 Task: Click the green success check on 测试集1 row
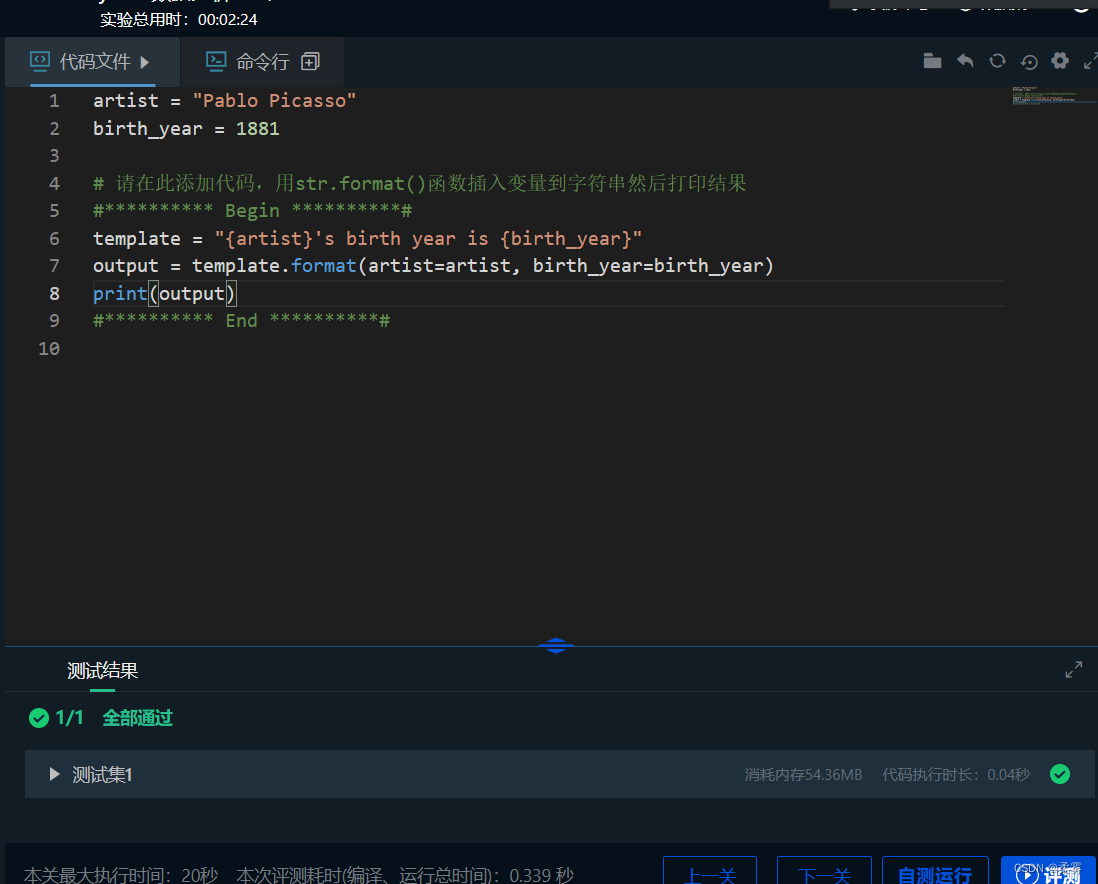click(1060, 773)
